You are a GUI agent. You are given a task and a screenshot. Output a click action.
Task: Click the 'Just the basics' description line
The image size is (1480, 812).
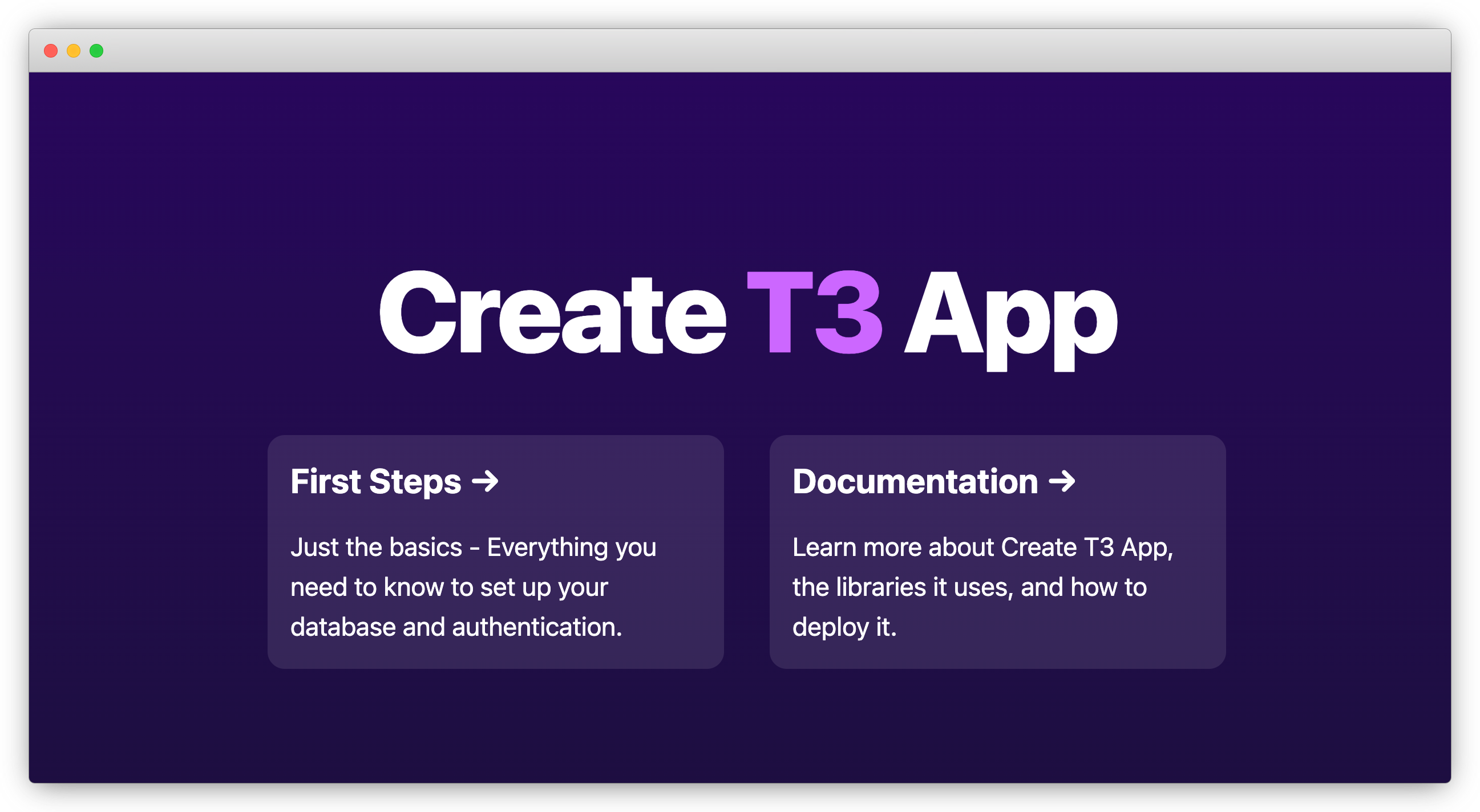(473, 547)
